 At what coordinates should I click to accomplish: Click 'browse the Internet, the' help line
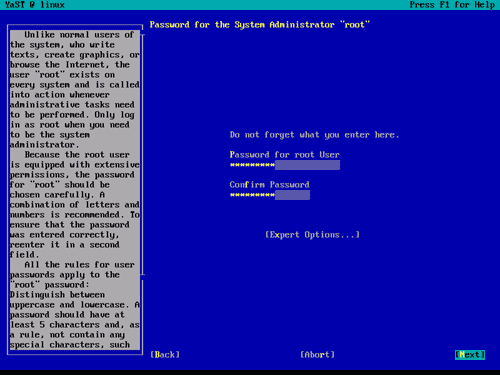pyautogui.click(x=70, y=65)
